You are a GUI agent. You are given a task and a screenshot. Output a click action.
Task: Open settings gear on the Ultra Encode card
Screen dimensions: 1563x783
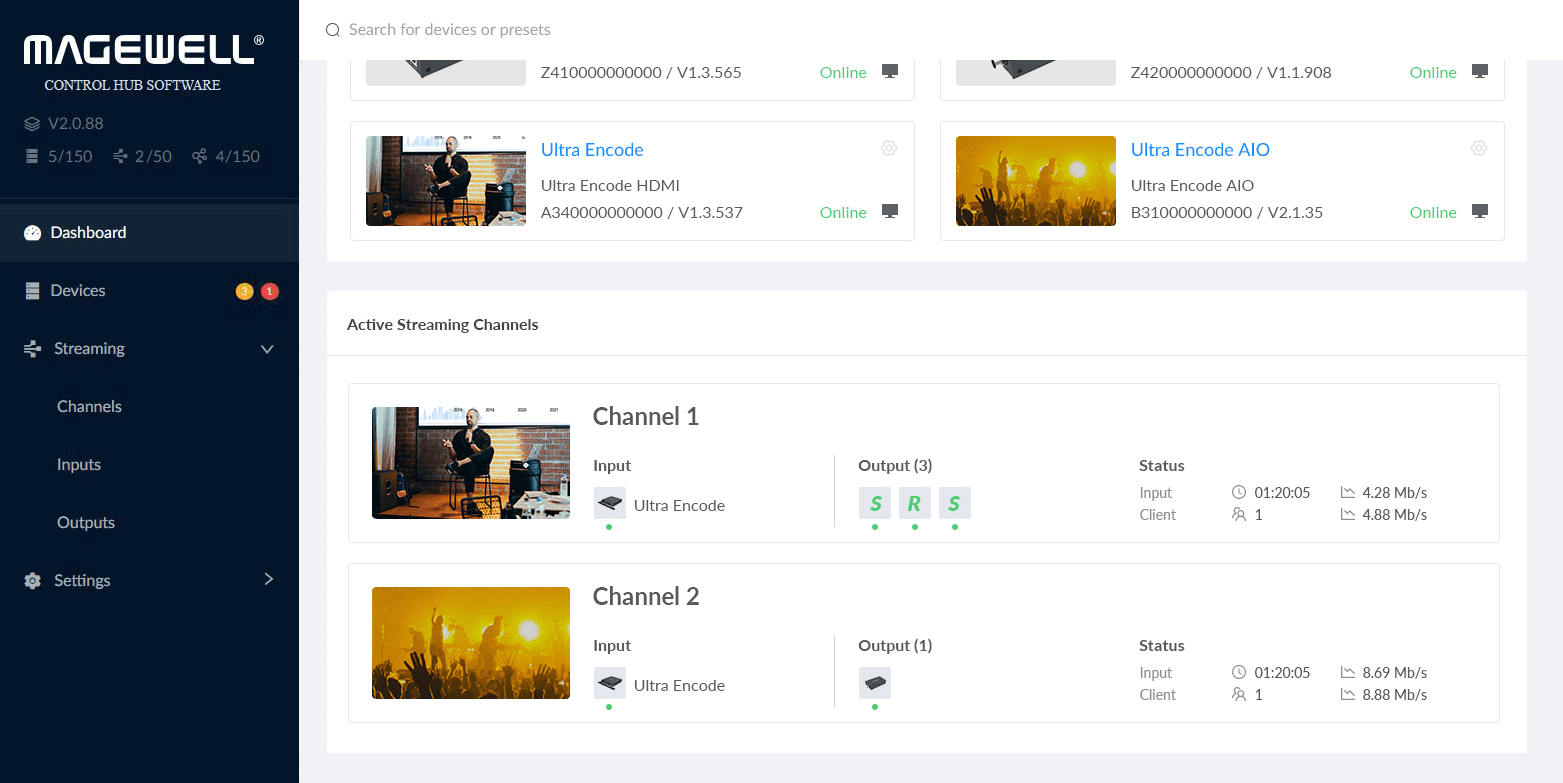pyautogui.click(x=889, y=148)
